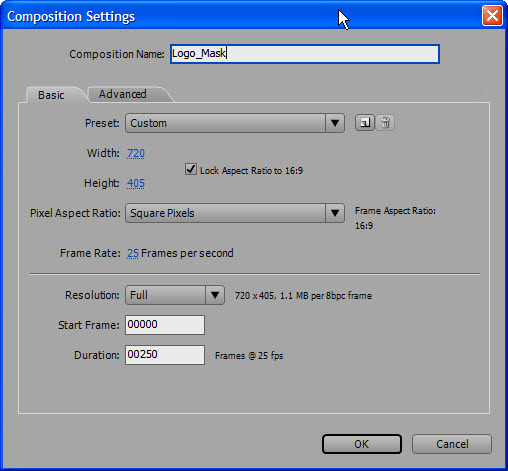Click the save preset icon
Image resolution: width=508 pixels, height=471 pixels.
click(365, 123)
